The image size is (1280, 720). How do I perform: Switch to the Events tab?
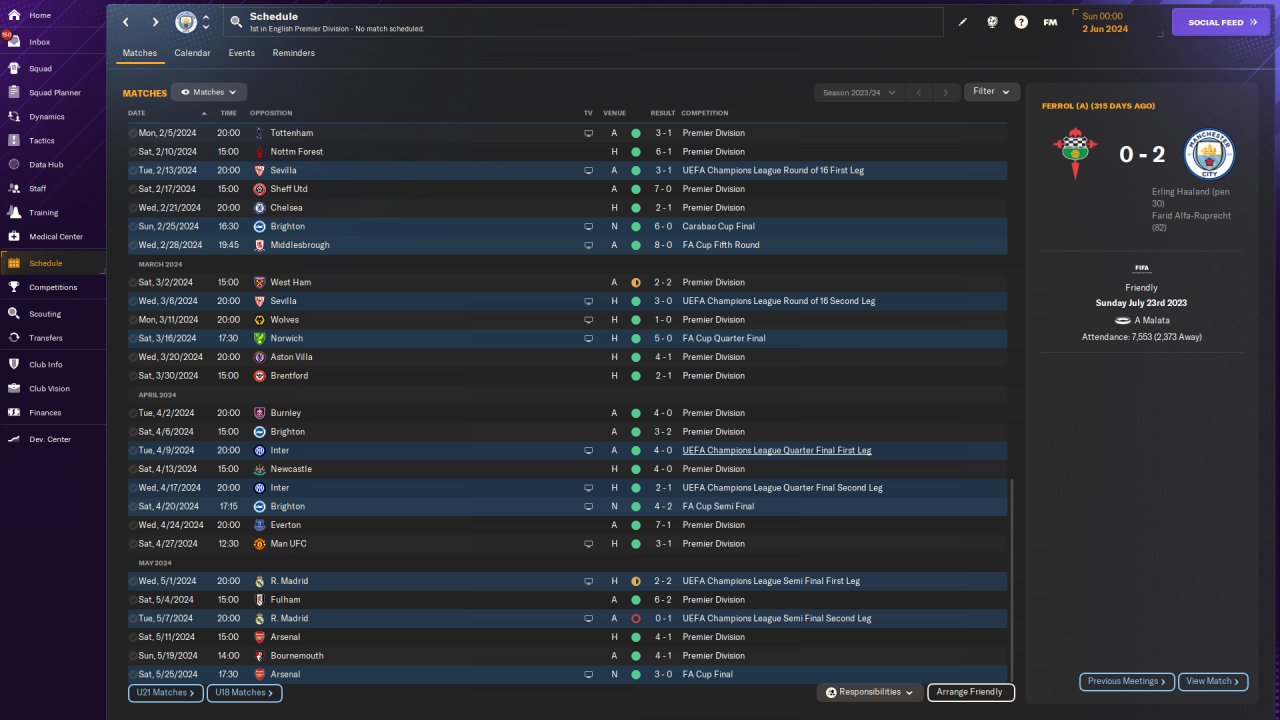(x=241, y=53)
